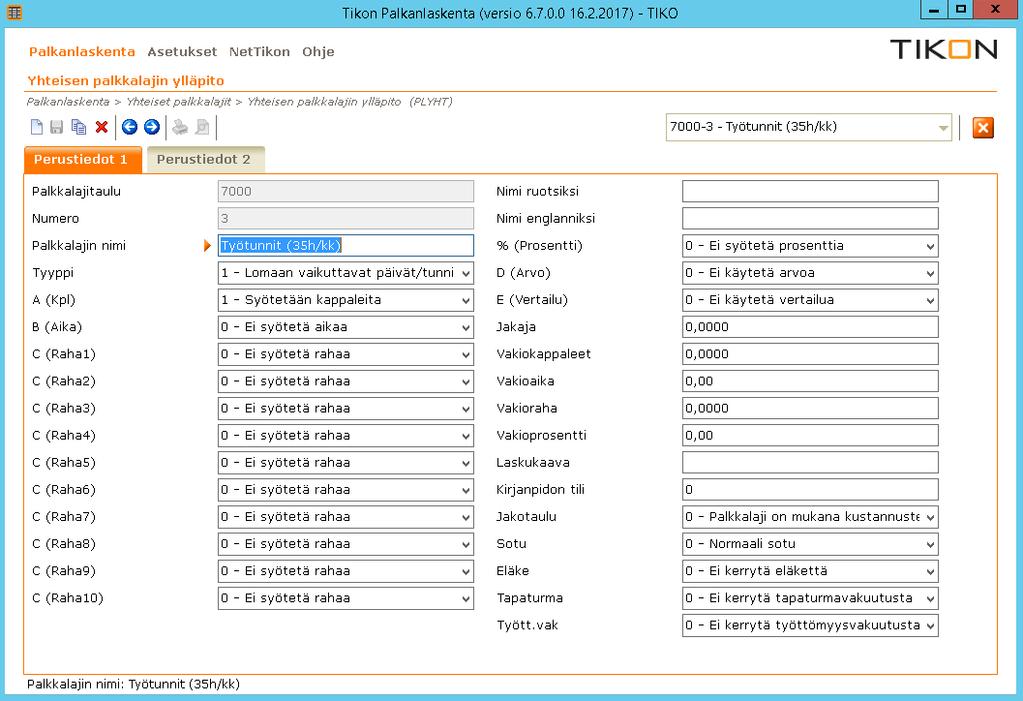Viewport: 1023px width, 701px height.
Task: Close the form with orange X button
Action: [x=983, y=127]
